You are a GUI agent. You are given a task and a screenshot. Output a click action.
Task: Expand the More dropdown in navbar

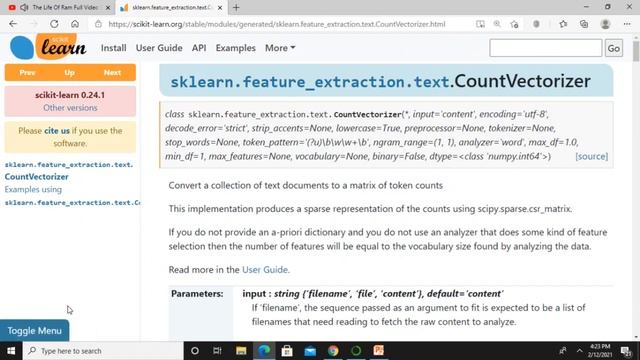[x=280, y=48]
